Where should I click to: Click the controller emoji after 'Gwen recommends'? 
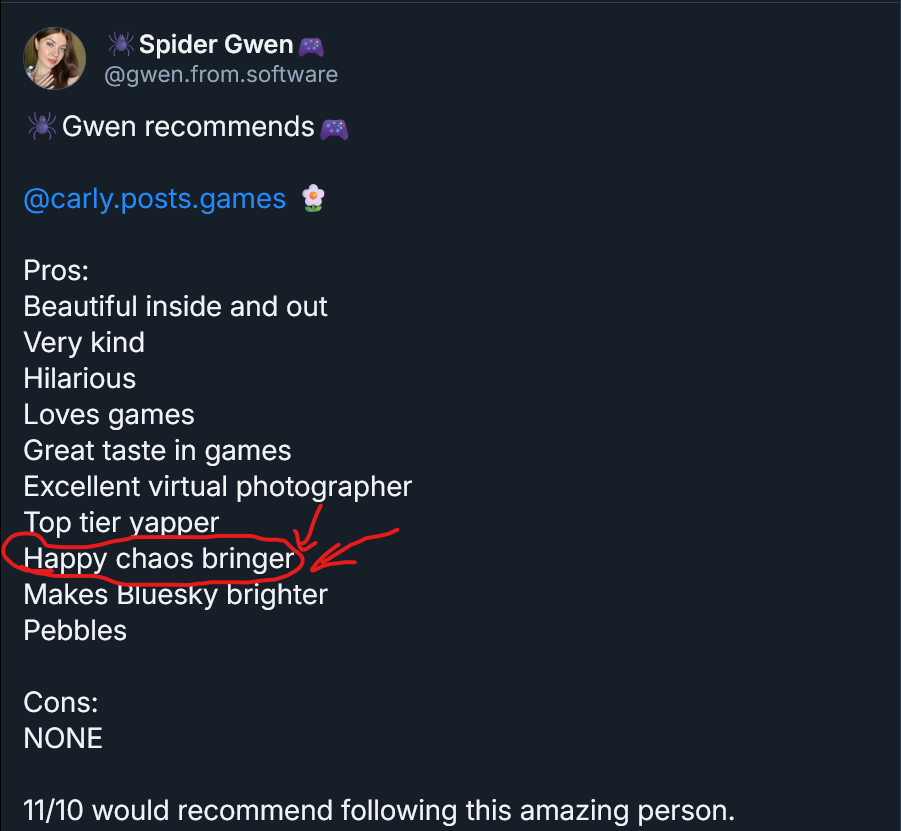334,128
